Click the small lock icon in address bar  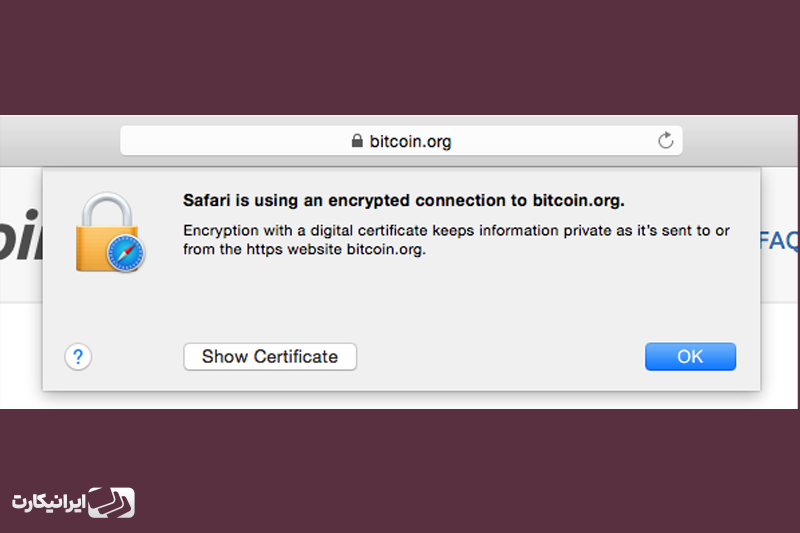[x=357, y=140]
